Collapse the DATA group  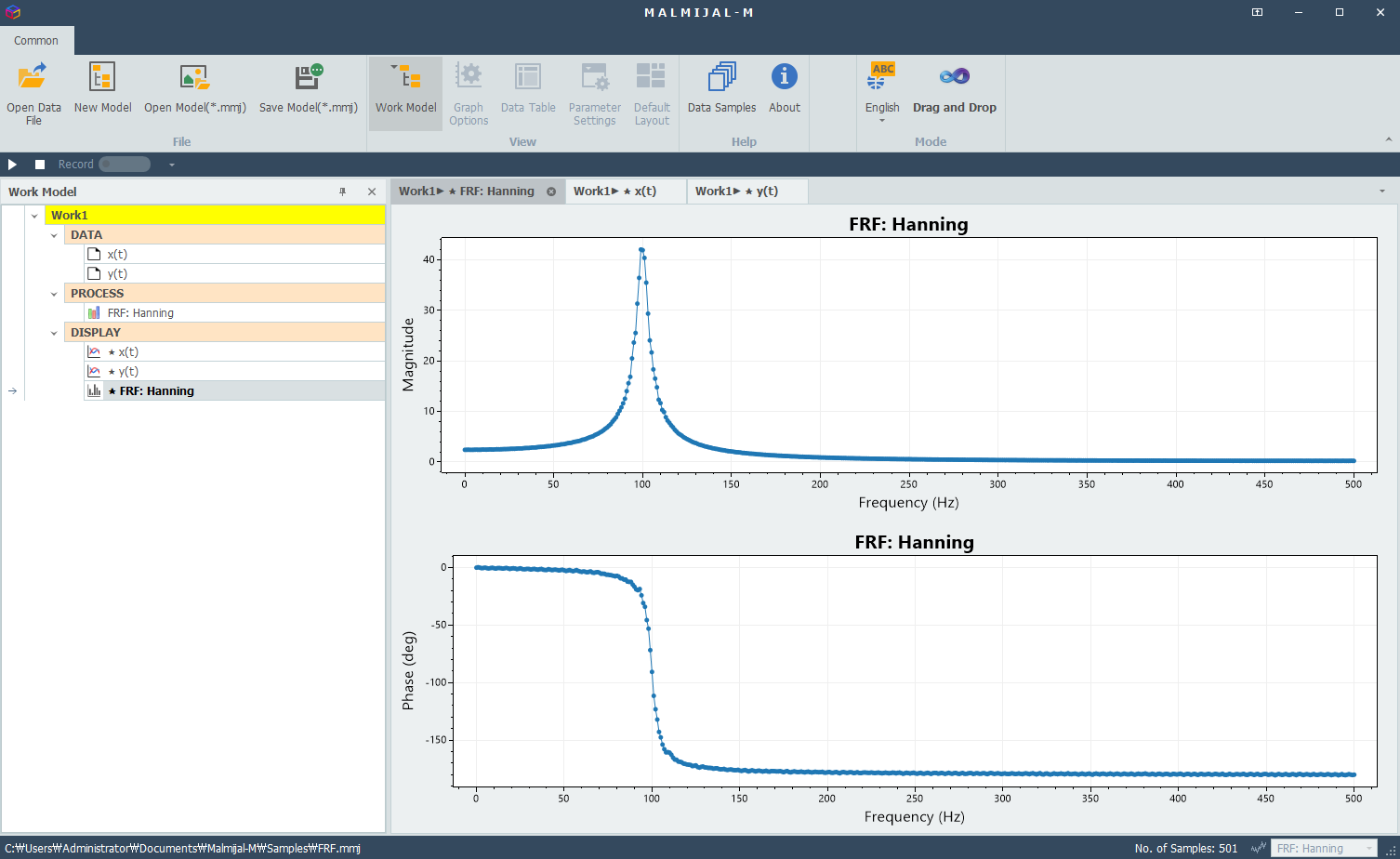point(54,235)
